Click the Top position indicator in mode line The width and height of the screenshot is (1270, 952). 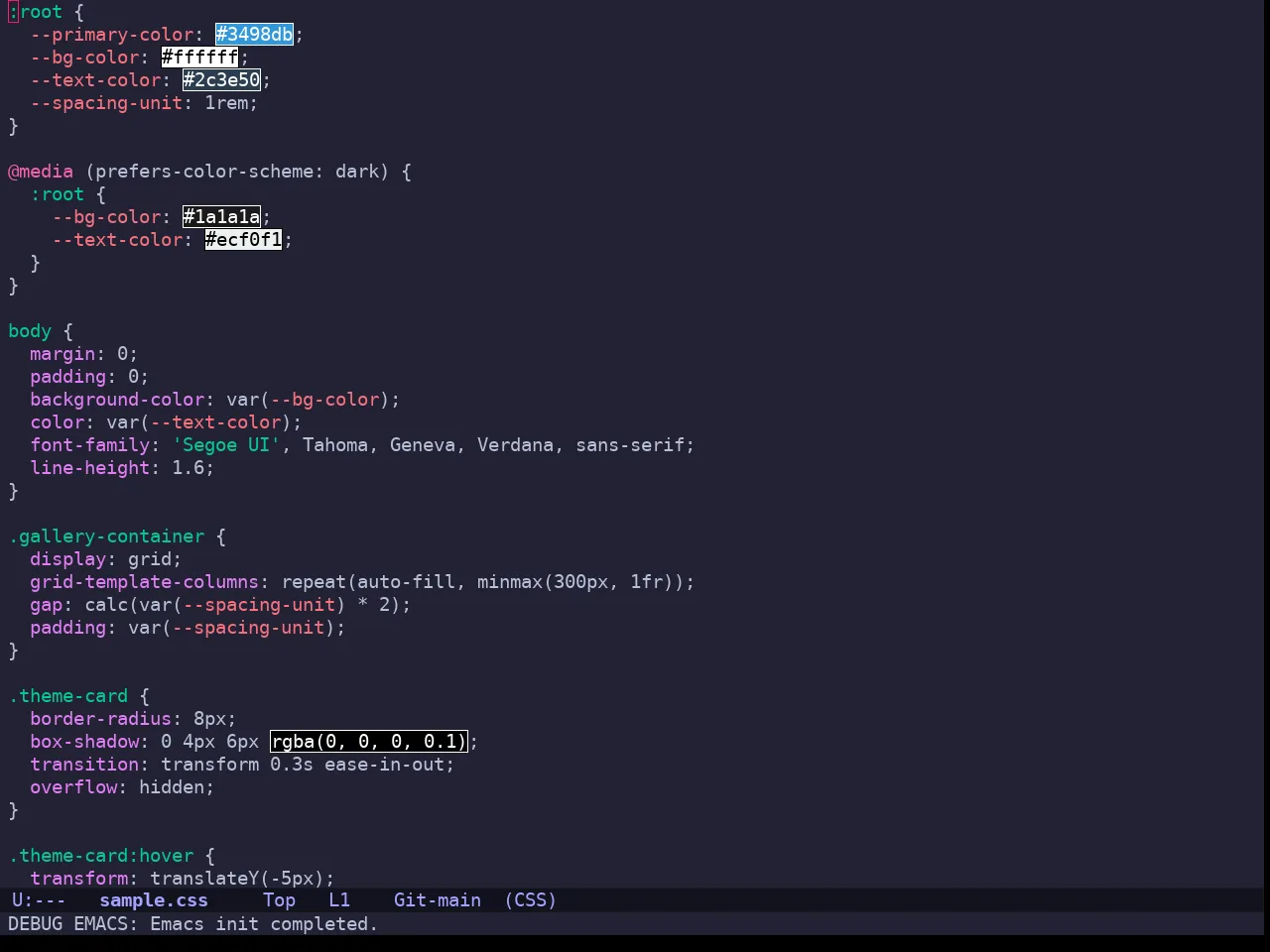(279, 900)
